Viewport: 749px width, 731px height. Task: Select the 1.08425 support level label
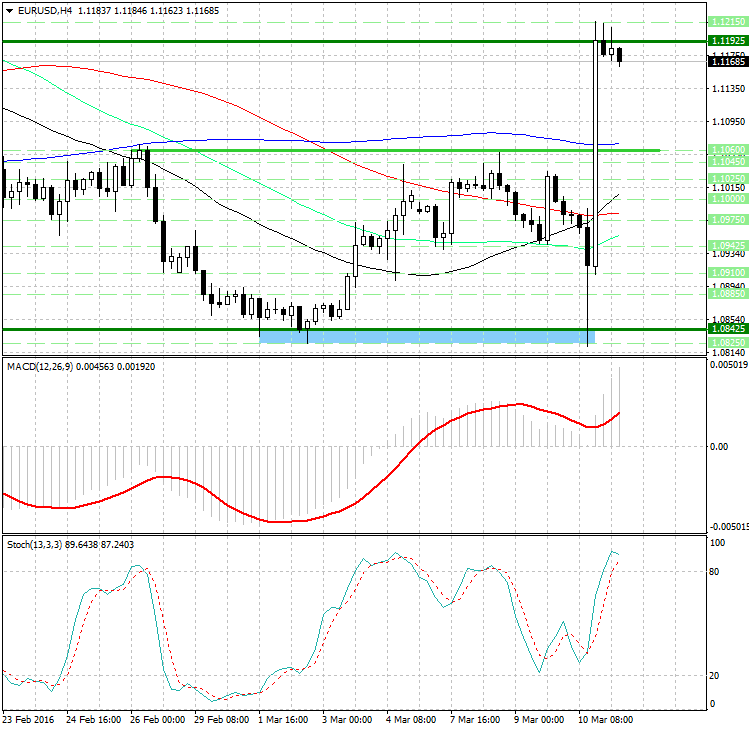[725, 328]
